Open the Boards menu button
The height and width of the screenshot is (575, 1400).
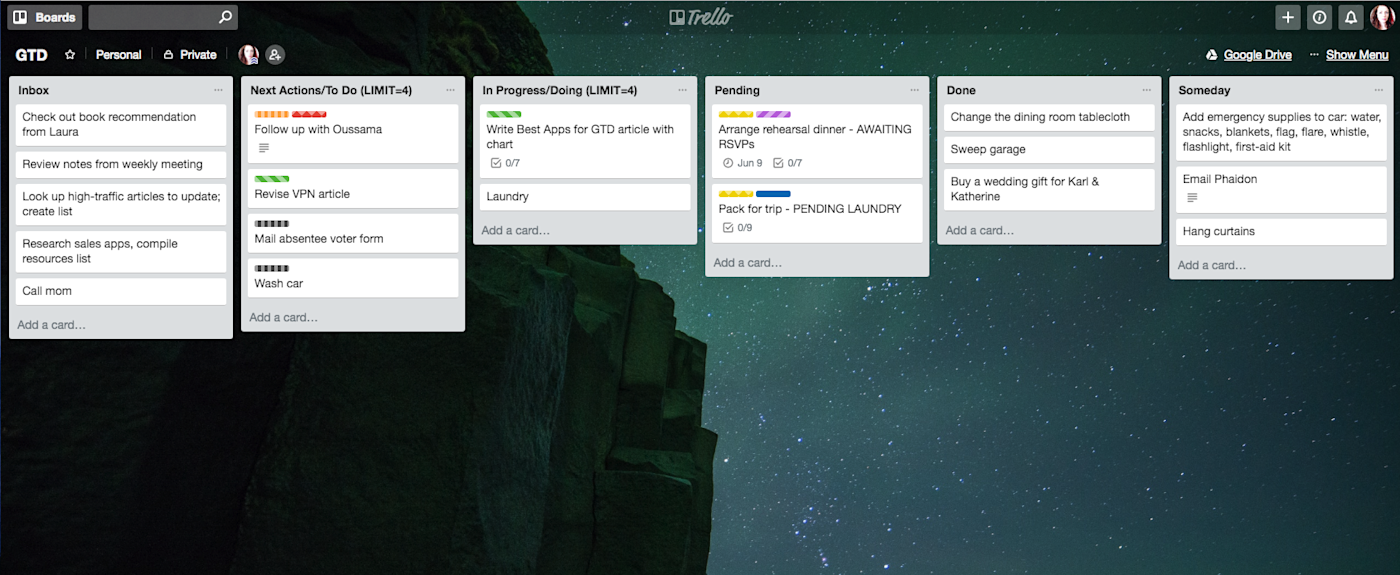[43, 17]
